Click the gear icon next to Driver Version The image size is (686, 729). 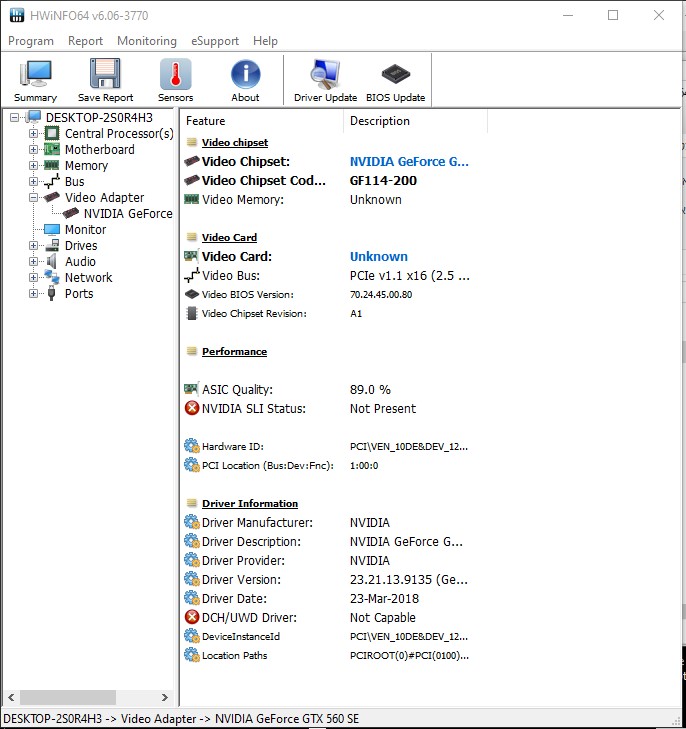(191, 579)
